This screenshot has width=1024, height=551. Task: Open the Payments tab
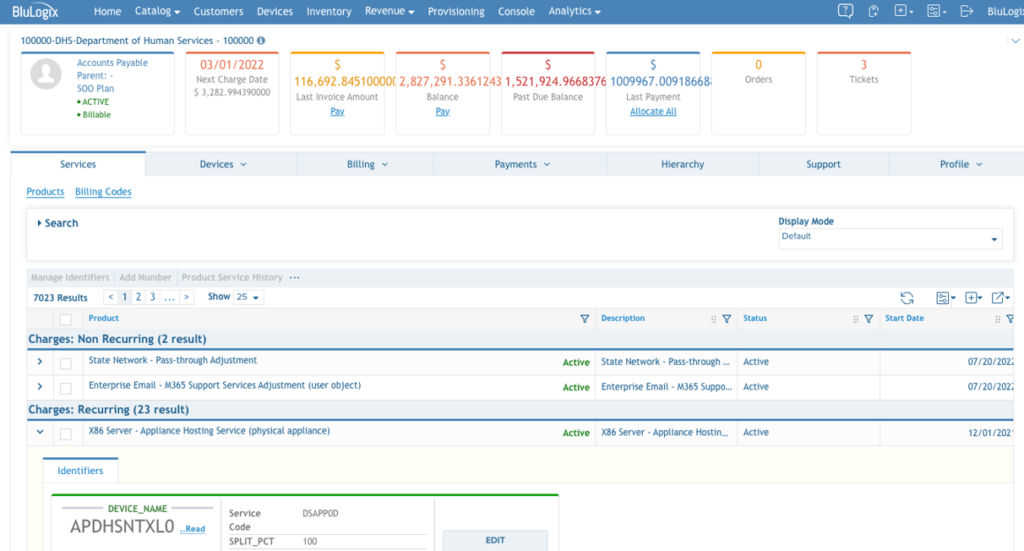[x=522, y=165]
